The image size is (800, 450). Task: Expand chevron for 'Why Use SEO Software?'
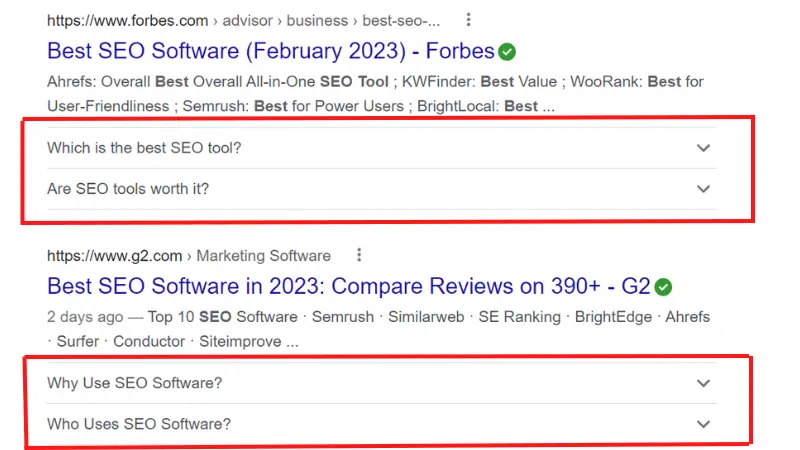[x=703, y=383]
